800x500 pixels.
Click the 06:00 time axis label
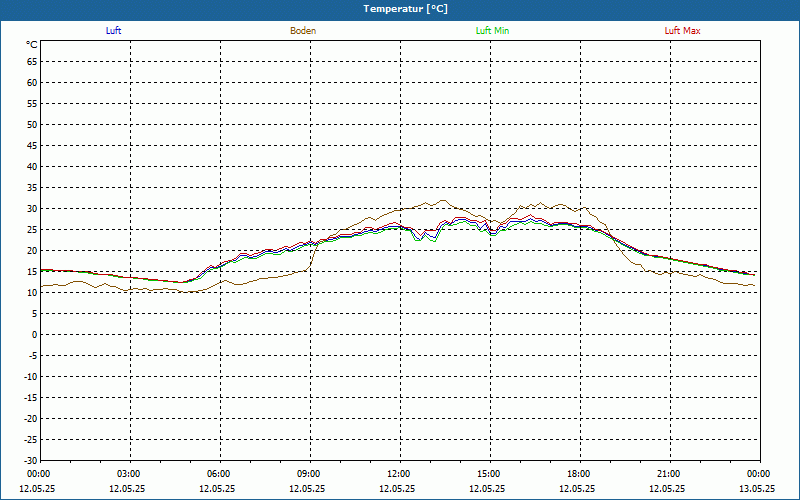click(x=220, y=474)
